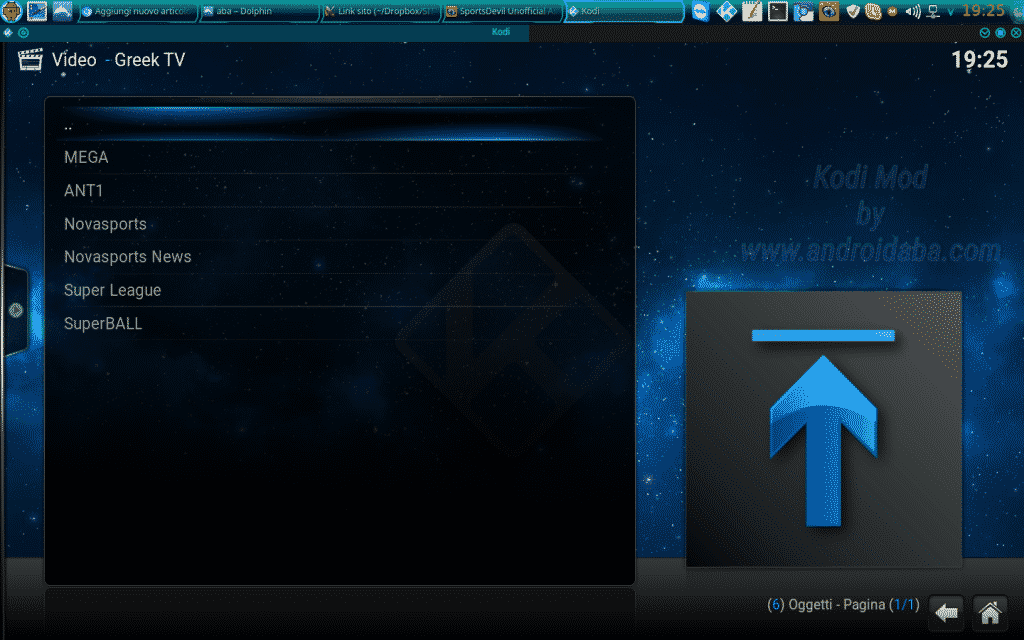1024x640 pixels.
Task: Click the panel clock showing 19:25
Action: tap(983, 10)
